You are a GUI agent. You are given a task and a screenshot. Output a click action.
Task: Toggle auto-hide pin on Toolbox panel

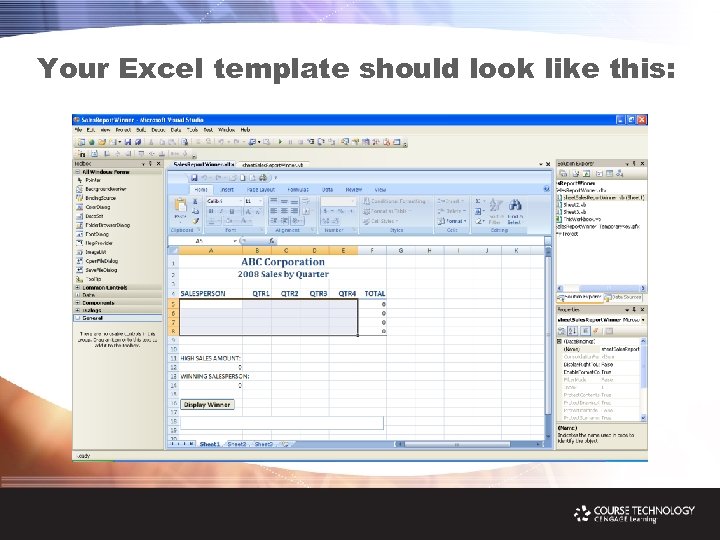tap(151, 163)
